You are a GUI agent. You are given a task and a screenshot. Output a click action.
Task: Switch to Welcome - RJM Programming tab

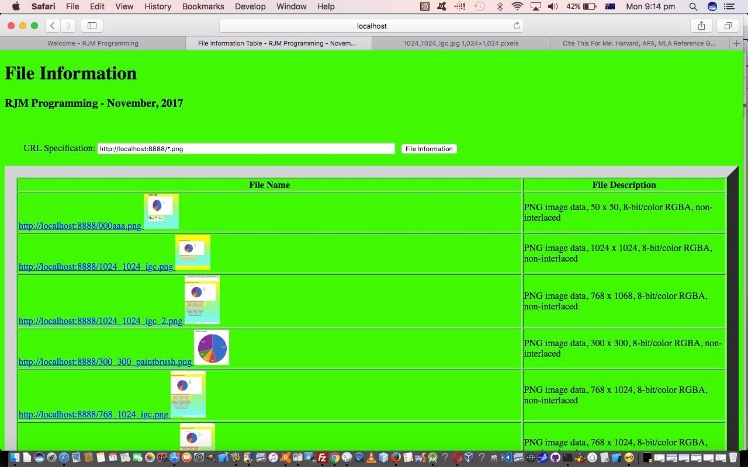click(91, 44)
